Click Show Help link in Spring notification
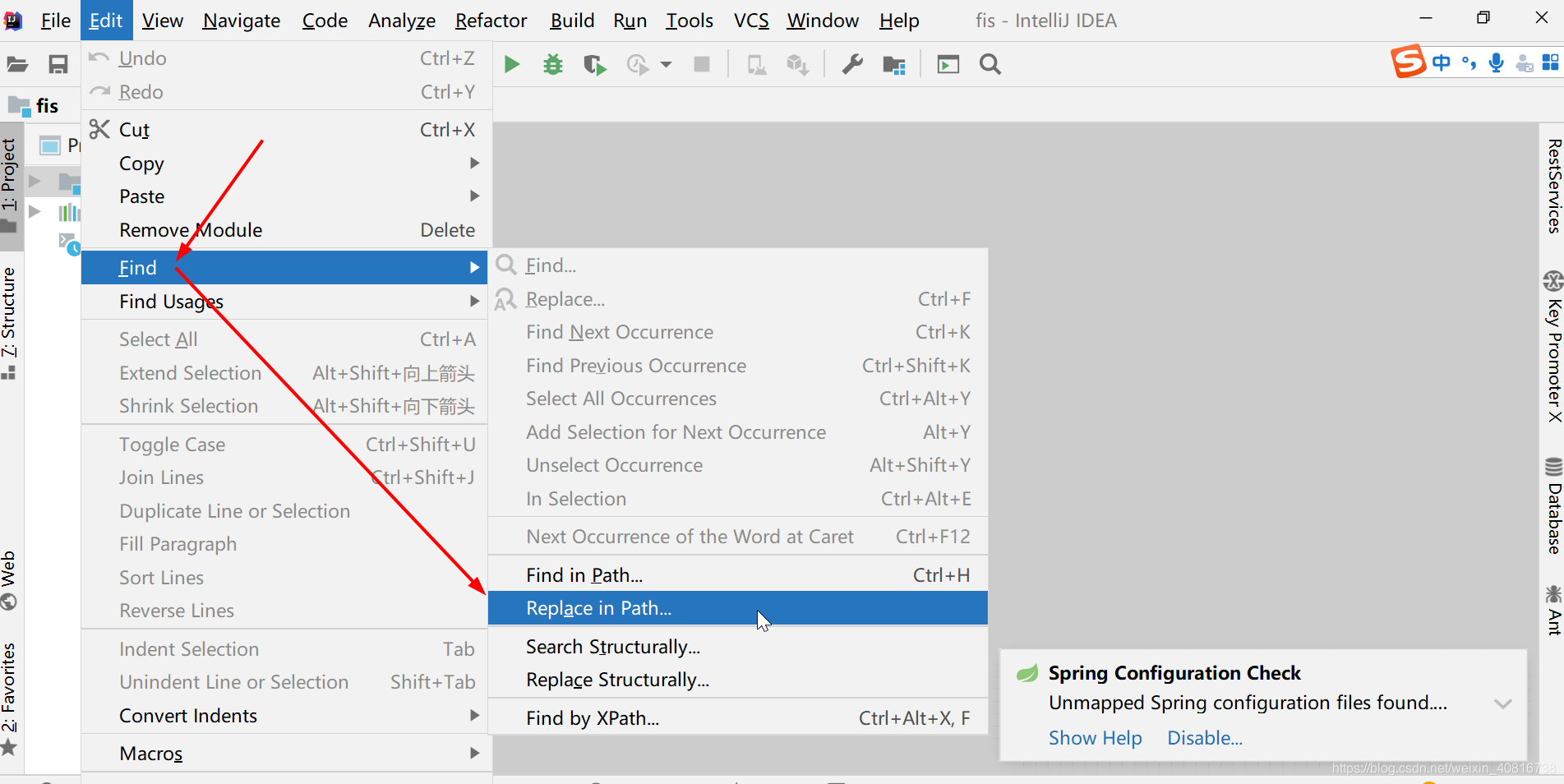1564x784 pixels. [x=1095, y=738]
